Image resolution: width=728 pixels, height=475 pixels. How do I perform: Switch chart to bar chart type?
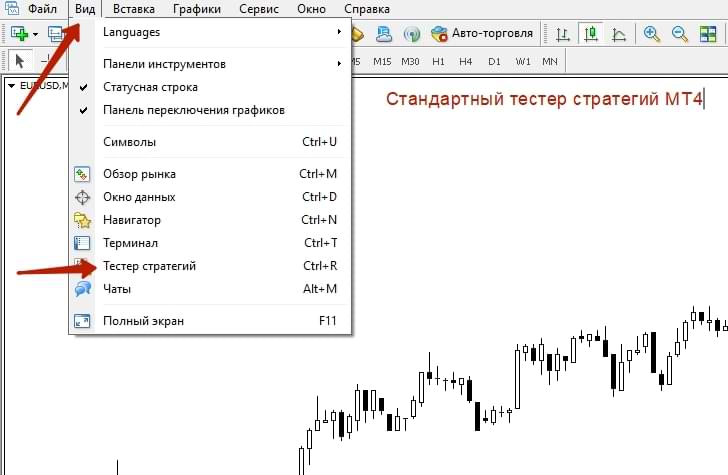[x=563, y=34]
